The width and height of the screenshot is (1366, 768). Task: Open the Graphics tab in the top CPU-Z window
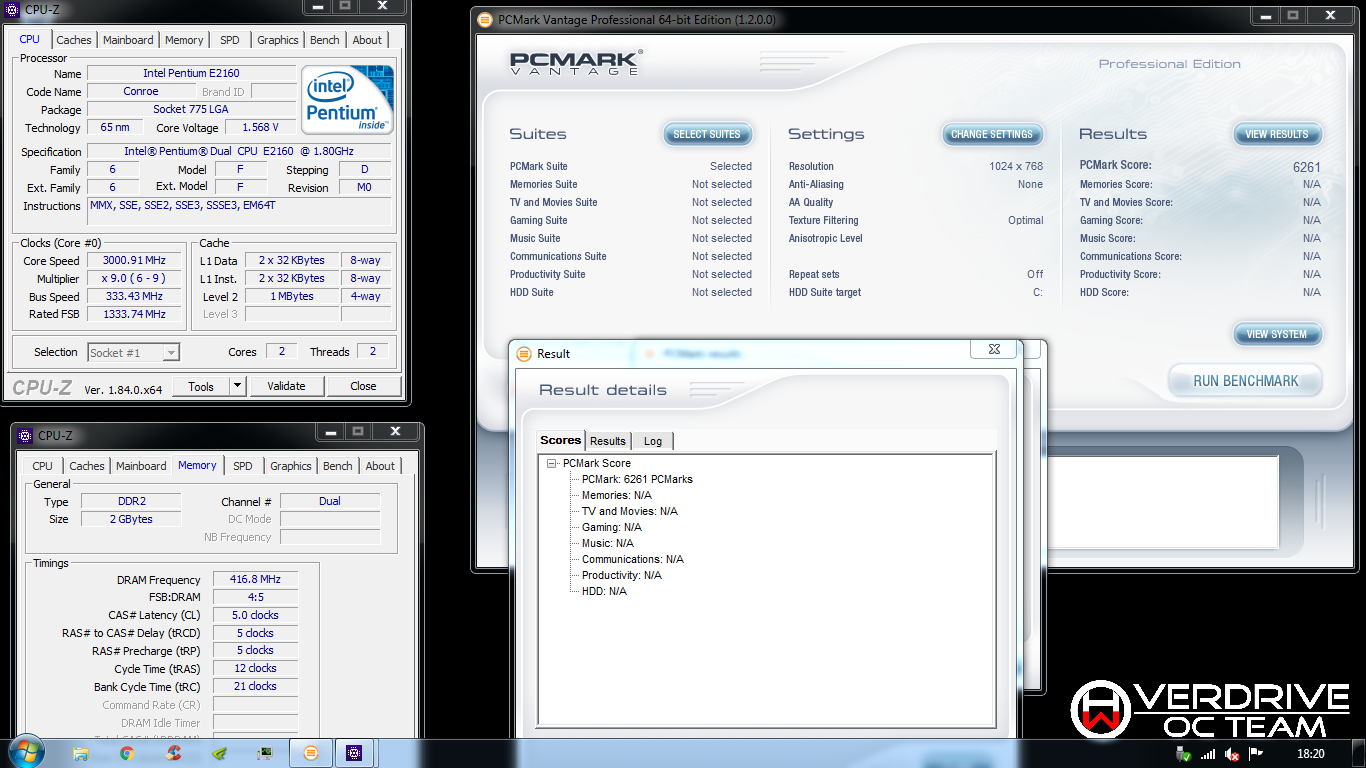coord(278,40)
